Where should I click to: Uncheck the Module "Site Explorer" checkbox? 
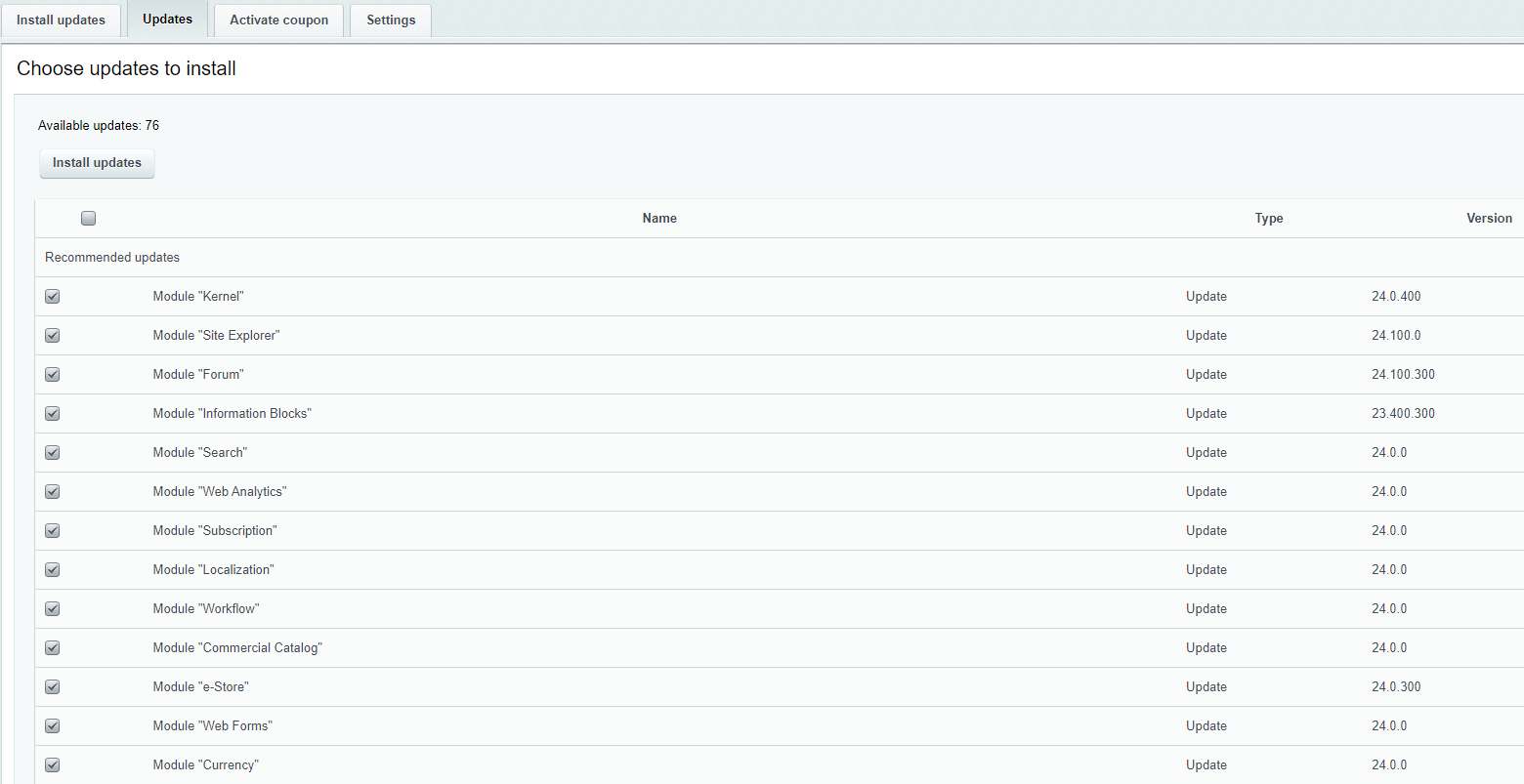point(53,336)
